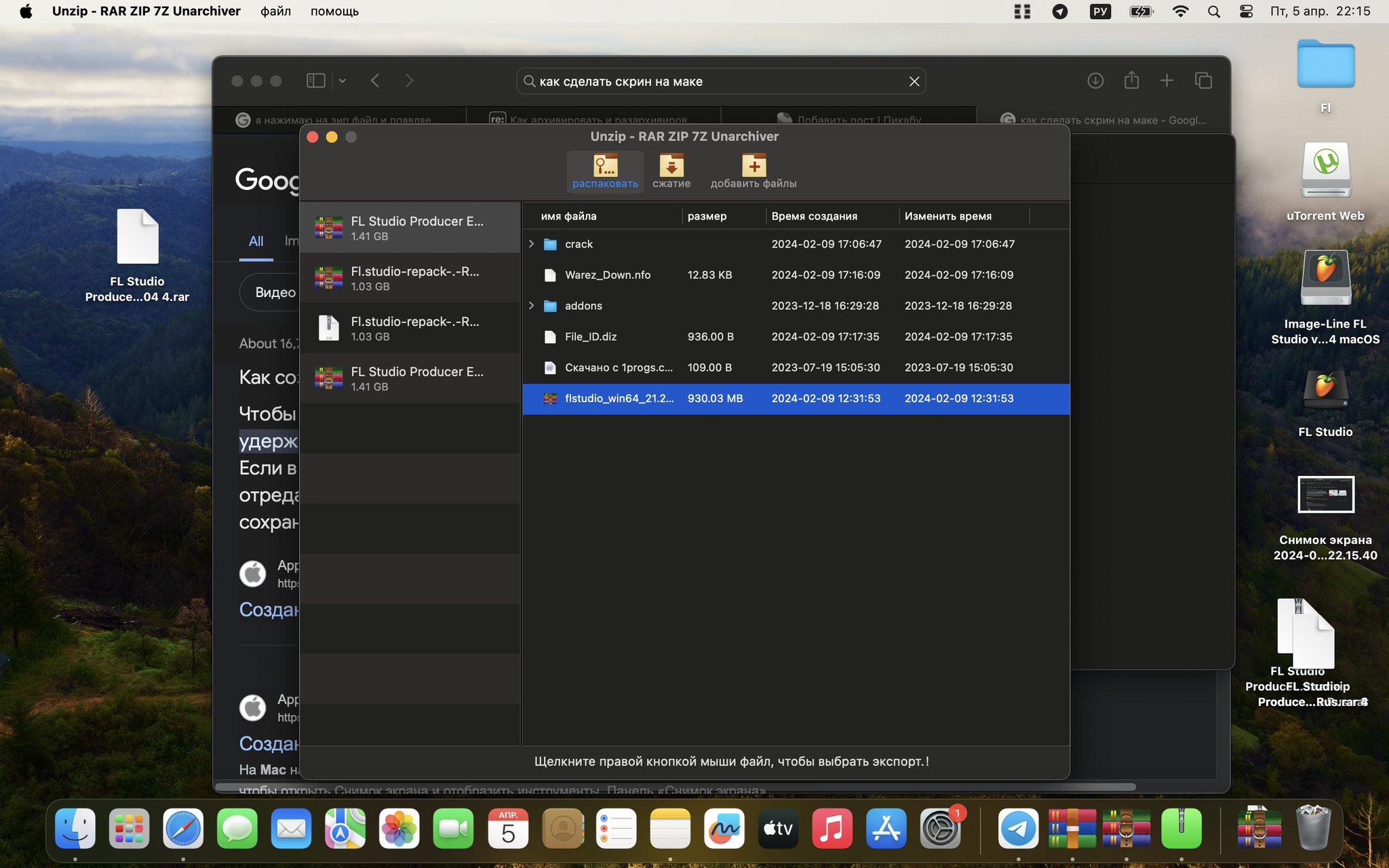Open the файл menu in menu bar
Screen dimensions: 1389x868
pos(275,12)
